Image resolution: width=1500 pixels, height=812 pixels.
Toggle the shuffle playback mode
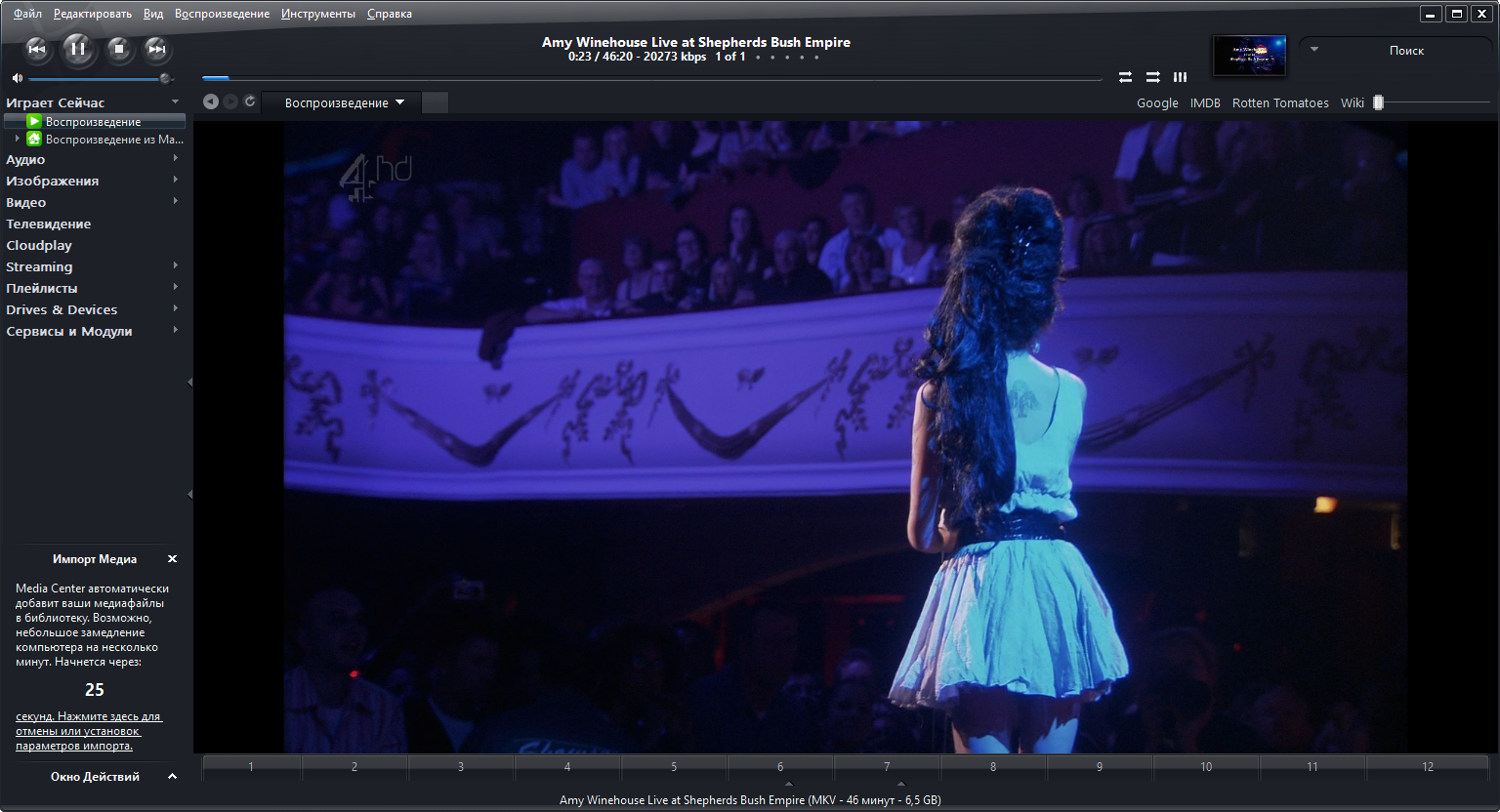pyautogui.click(x=1152, y=77)
